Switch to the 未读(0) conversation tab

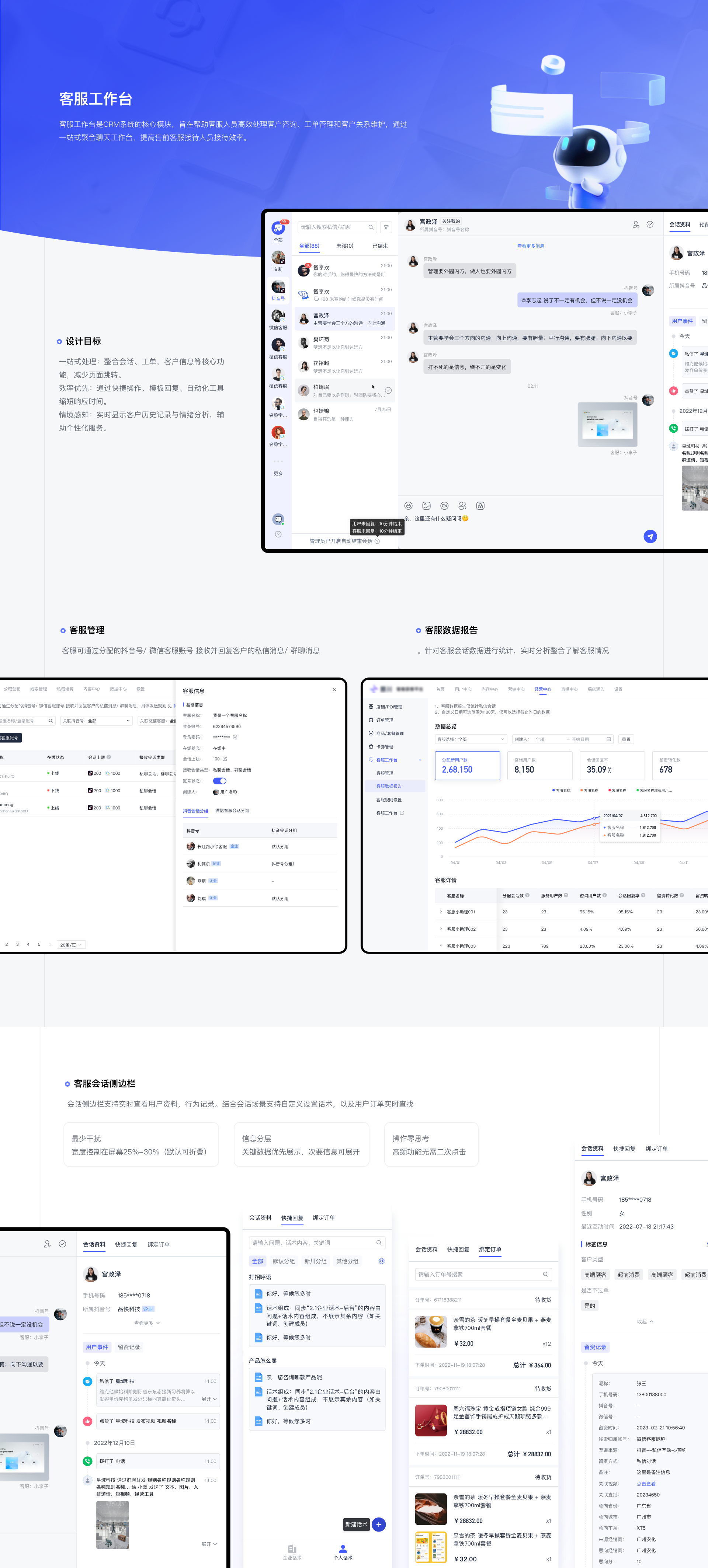click(344, 245)
